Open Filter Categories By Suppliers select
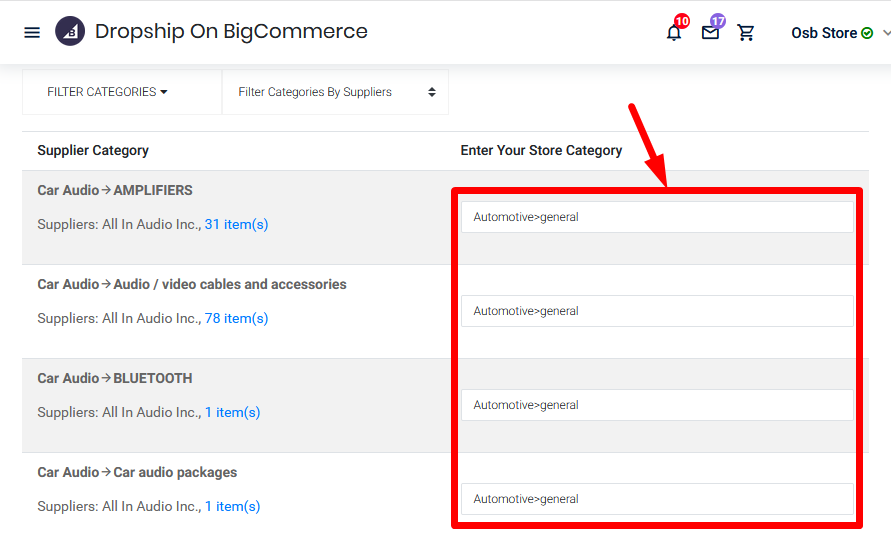Screen dimensions: 891x539 [x=335, y=92]
